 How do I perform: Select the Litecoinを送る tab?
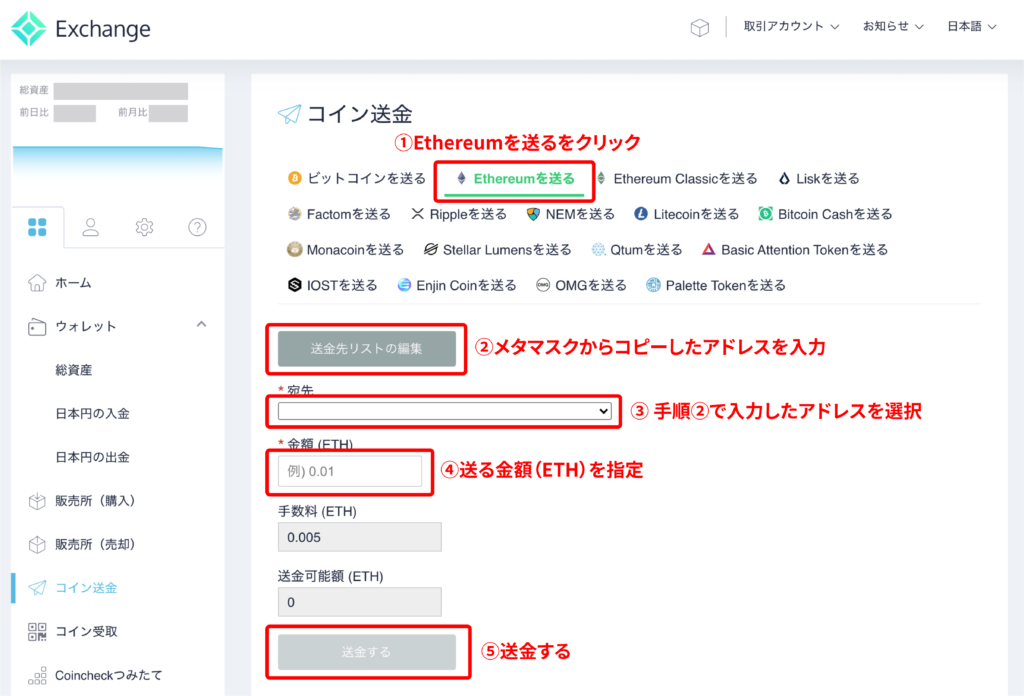pyautogui.click(x=686, y=214)
